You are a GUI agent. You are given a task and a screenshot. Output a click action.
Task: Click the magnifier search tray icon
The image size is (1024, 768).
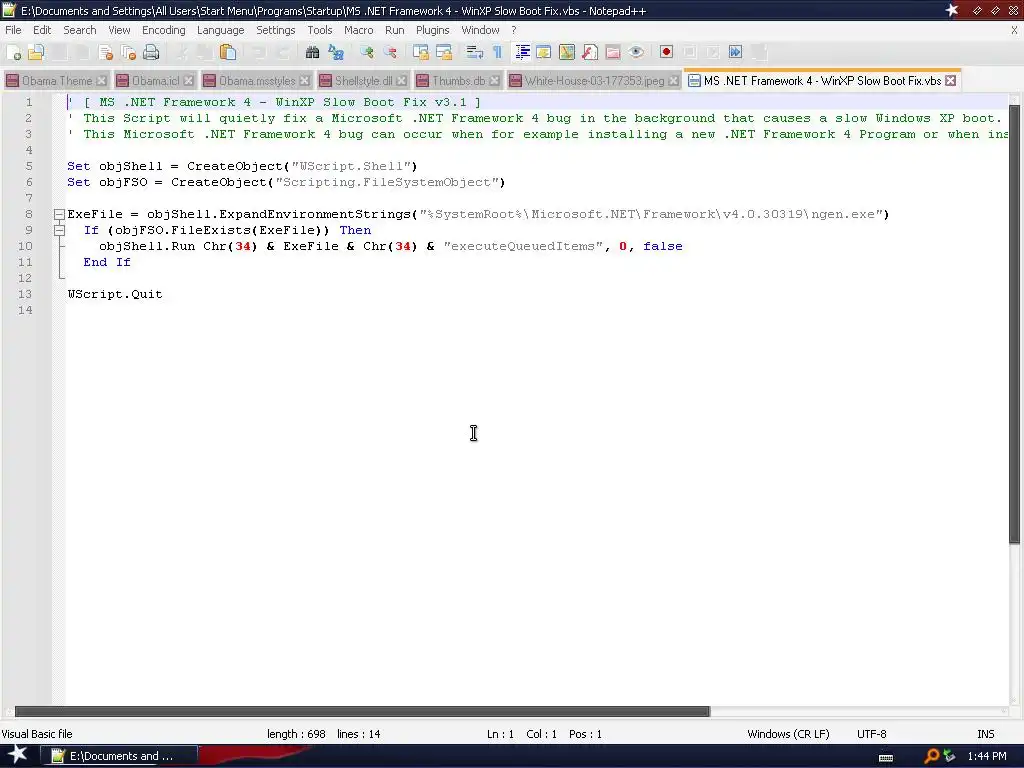(932, 756)
